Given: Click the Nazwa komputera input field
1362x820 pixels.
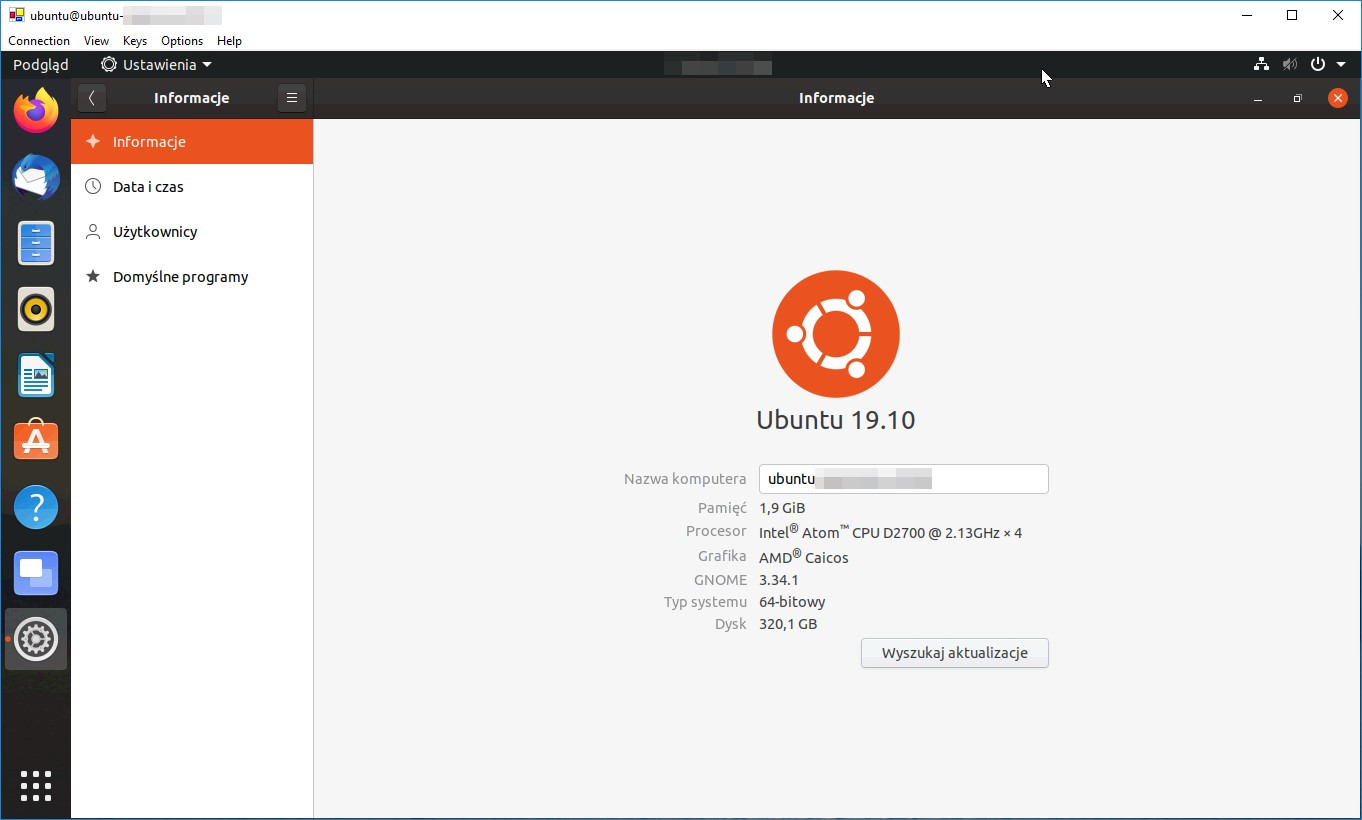Looking at the screenshot, I should click(904, 479).
